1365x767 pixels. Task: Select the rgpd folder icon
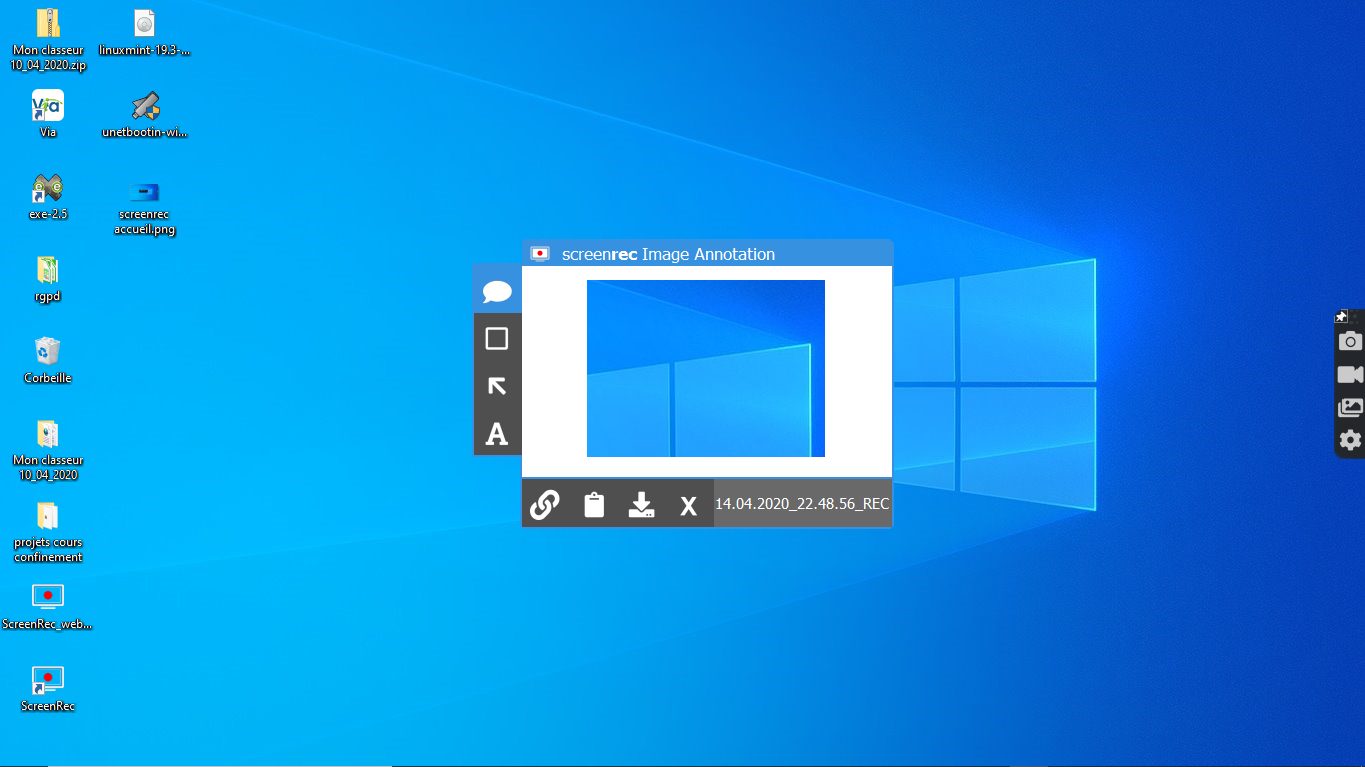pyautogui.click(x=48, y=278)
